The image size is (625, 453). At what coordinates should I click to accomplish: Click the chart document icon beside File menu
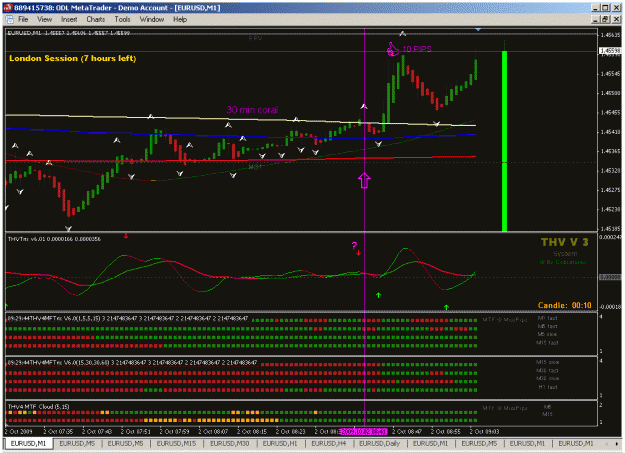(9, 19)
